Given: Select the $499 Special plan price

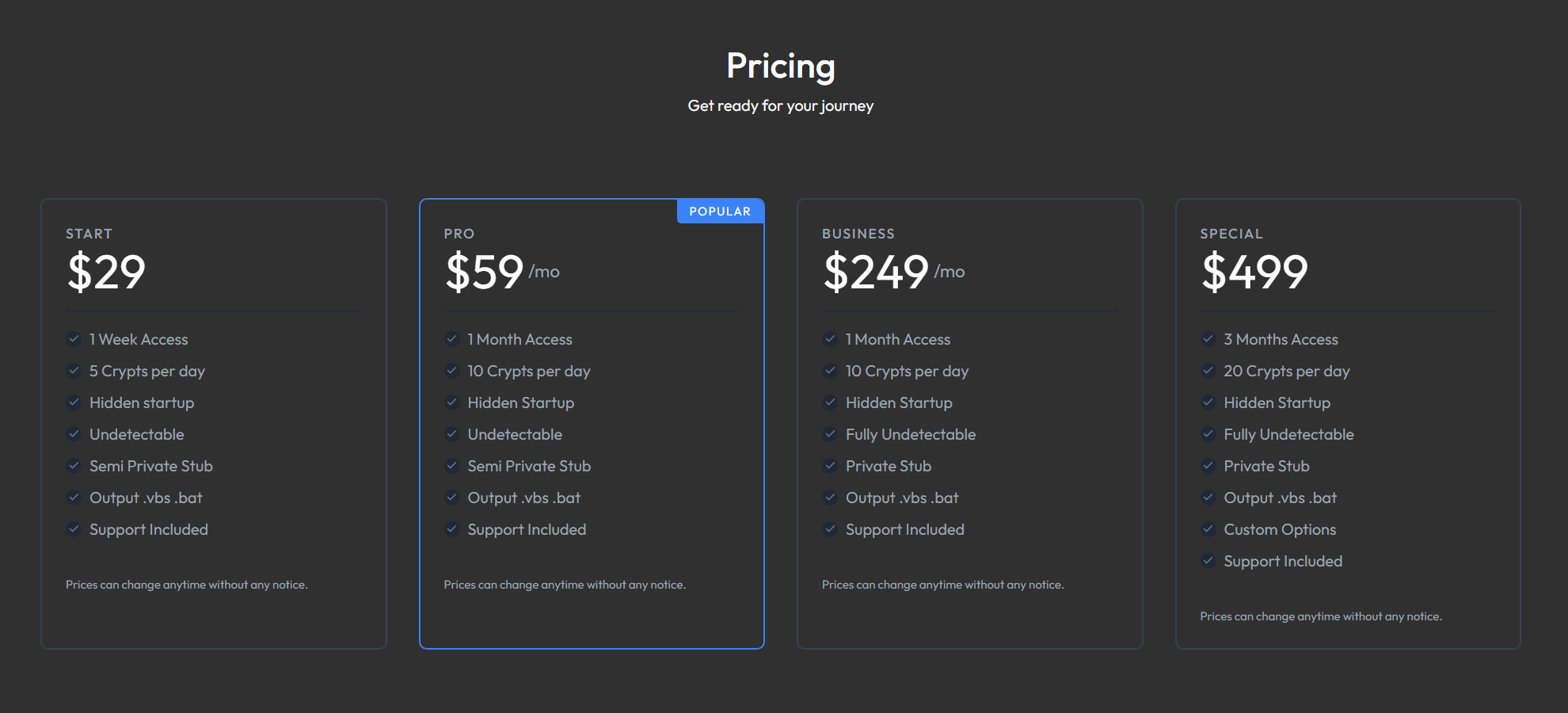Looking at the screenshot, I should tap(1254, 272).
